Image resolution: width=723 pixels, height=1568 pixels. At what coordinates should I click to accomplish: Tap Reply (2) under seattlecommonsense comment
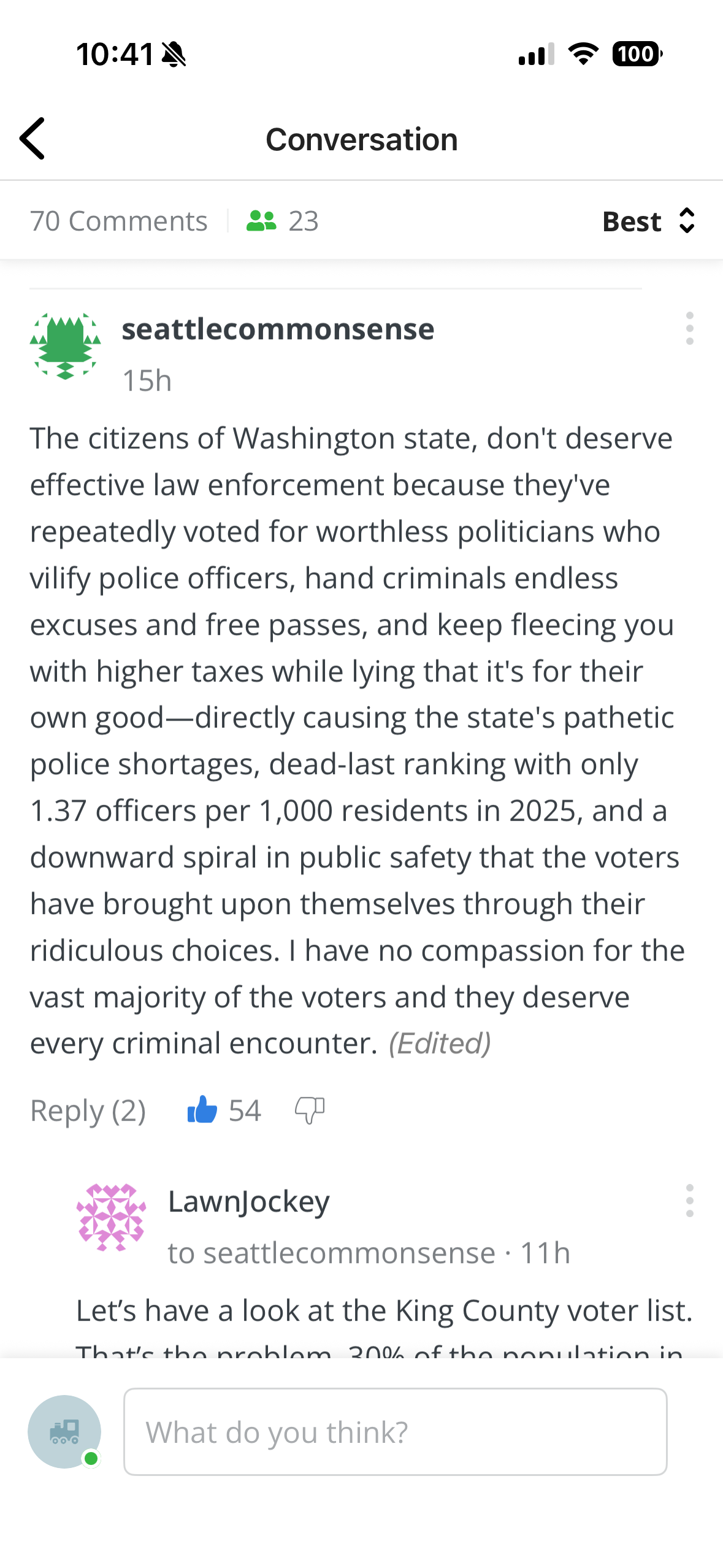(x=88, y=1110)
